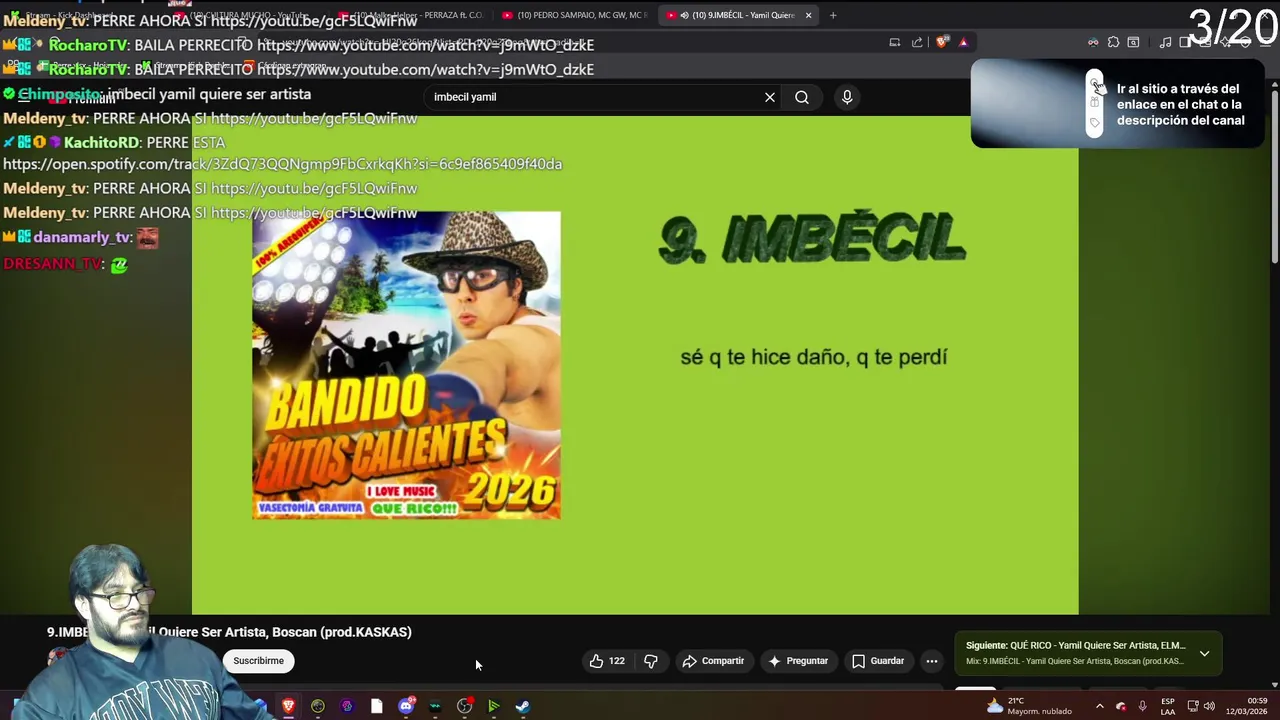
Task: Install app from the address bar icon
Action: (895, 42)
